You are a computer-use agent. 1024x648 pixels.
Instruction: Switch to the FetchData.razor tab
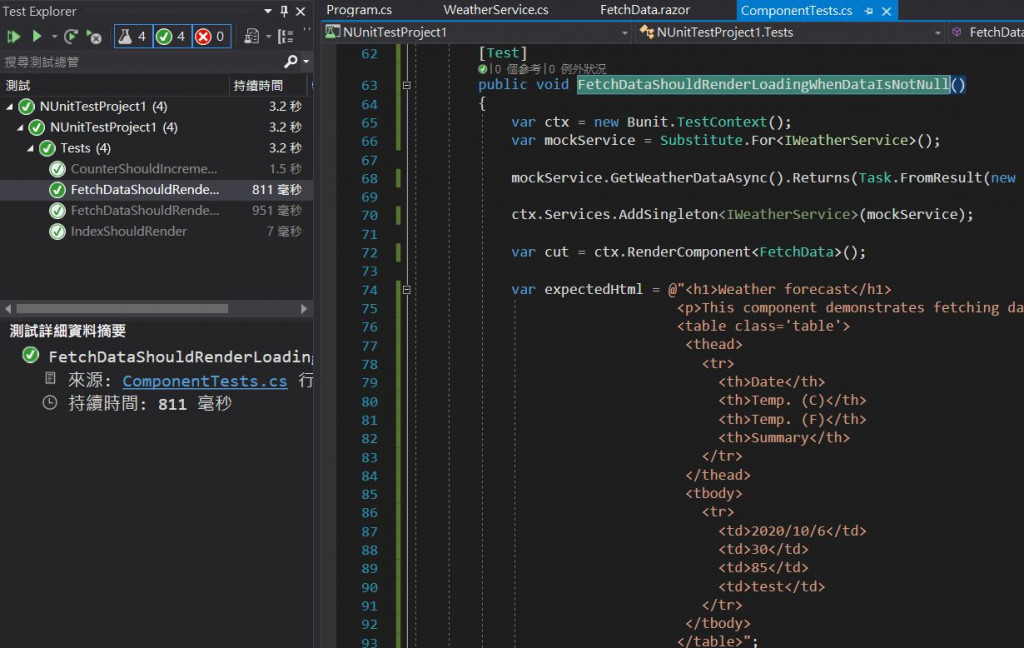(x=645, y=10)
